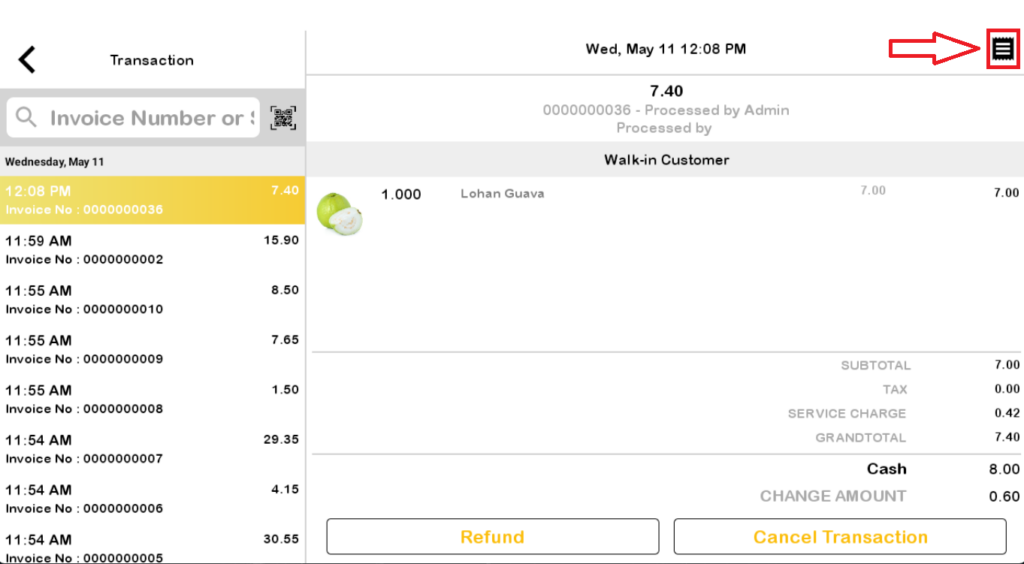Focus the Invoice Number search field
Viewport: 1024px width, 564px height.
tap(133, 118)
